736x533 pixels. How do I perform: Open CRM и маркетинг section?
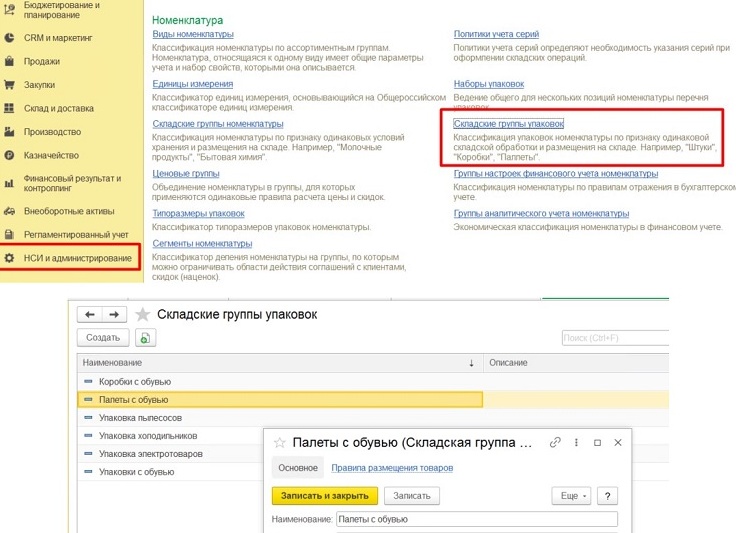pos(58,38)
